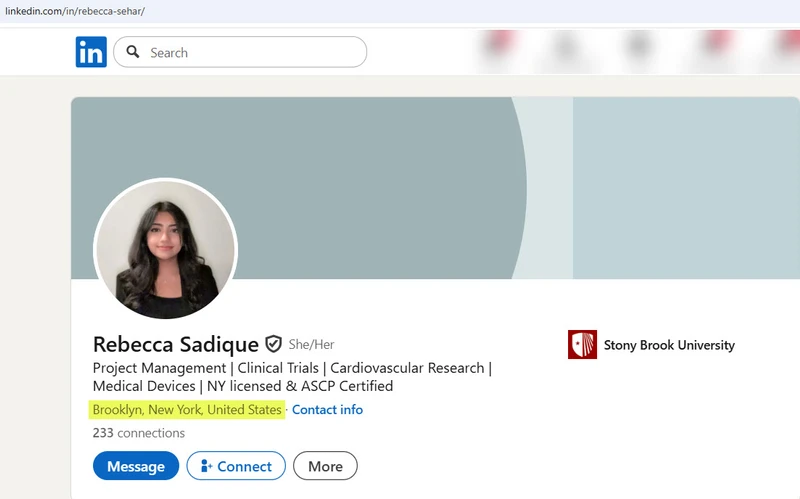This screenshot has height=499, width=800.
Task: Click the magnifying glass search icon
Action: 133,52
